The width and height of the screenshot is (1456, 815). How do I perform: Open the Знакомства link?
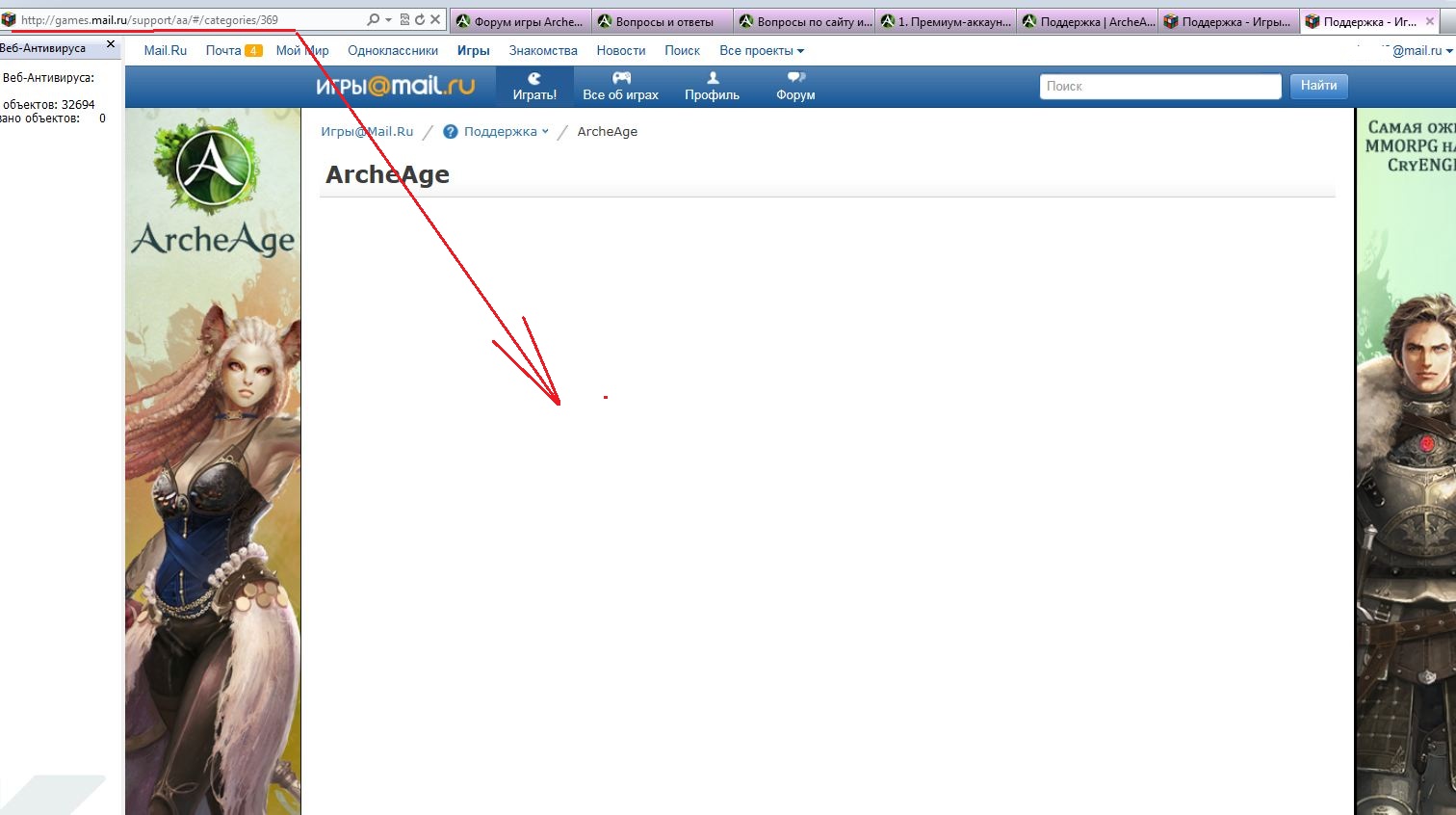coord(543,50)
